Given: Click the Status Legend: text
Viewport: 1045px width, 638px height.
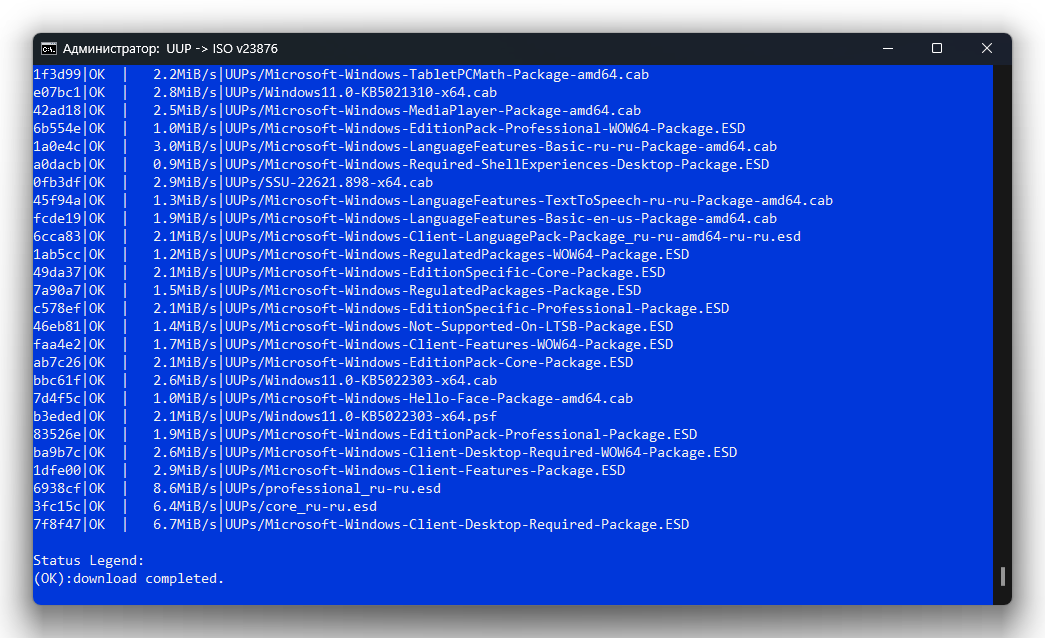Looking at the screenshot, I should click(x=89, y=561).
